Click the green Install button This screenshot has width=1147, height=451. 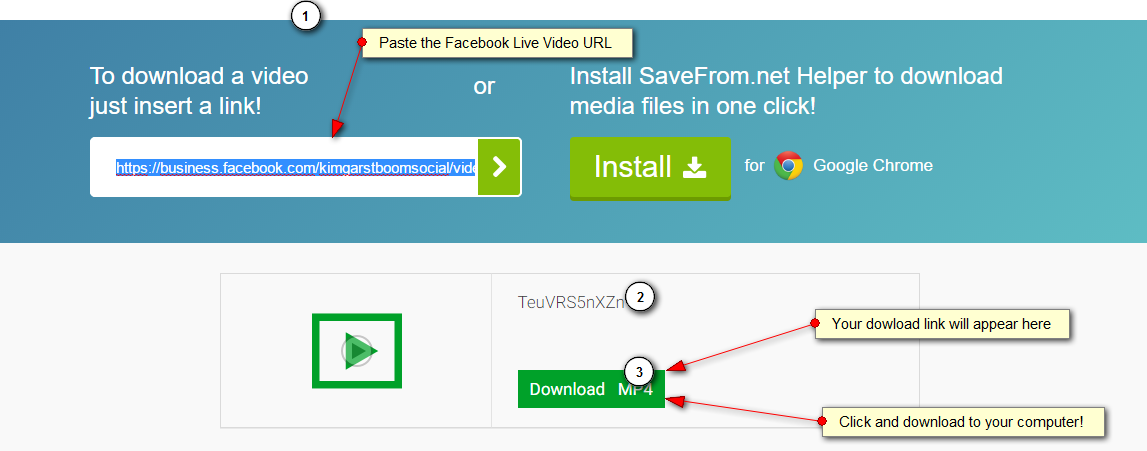click(x=650, y=167)
